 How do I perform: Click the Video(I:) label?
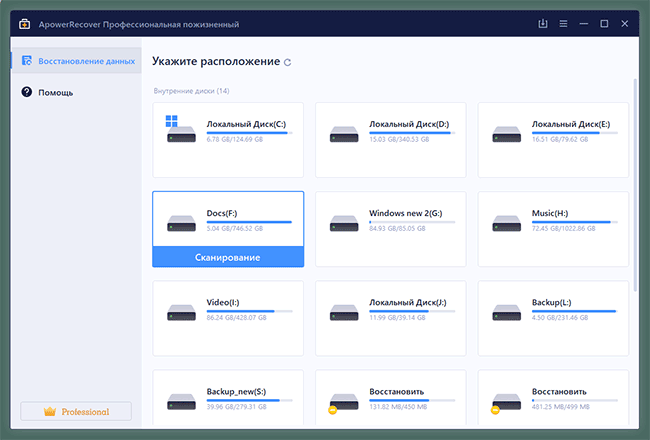(x=223, y=302)
